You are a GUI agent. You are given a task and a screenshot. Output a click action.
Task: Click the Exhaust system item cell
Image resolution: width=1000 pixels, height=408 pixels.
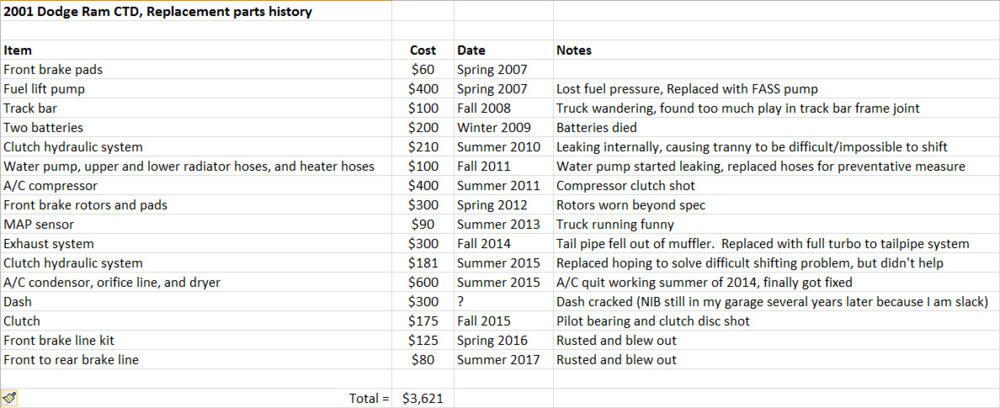pos(50,244)
